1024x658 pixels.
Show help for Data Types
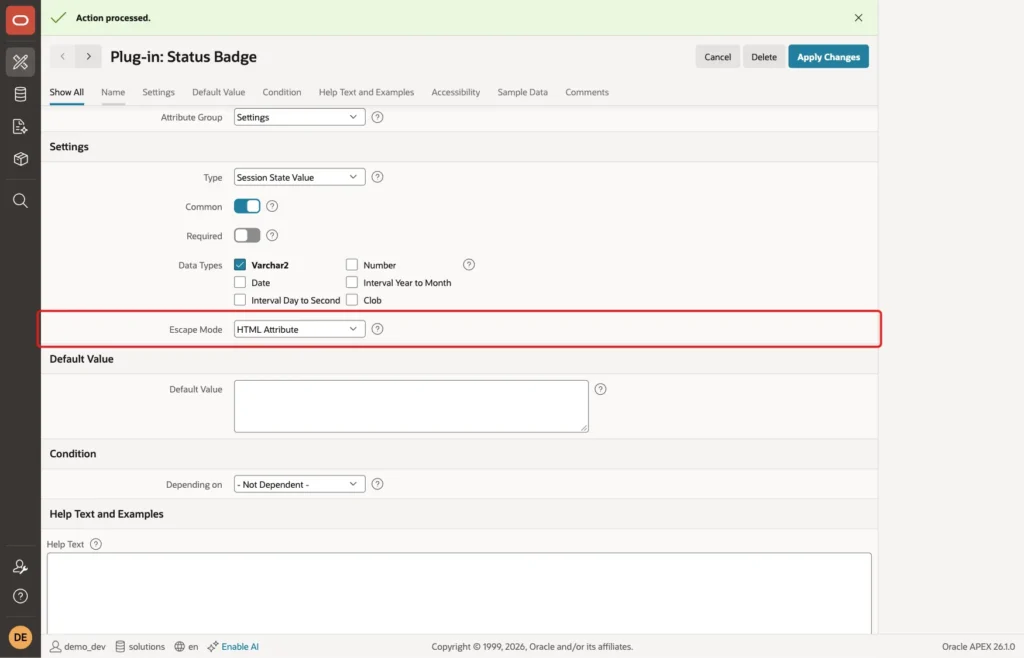click(469, 264)
